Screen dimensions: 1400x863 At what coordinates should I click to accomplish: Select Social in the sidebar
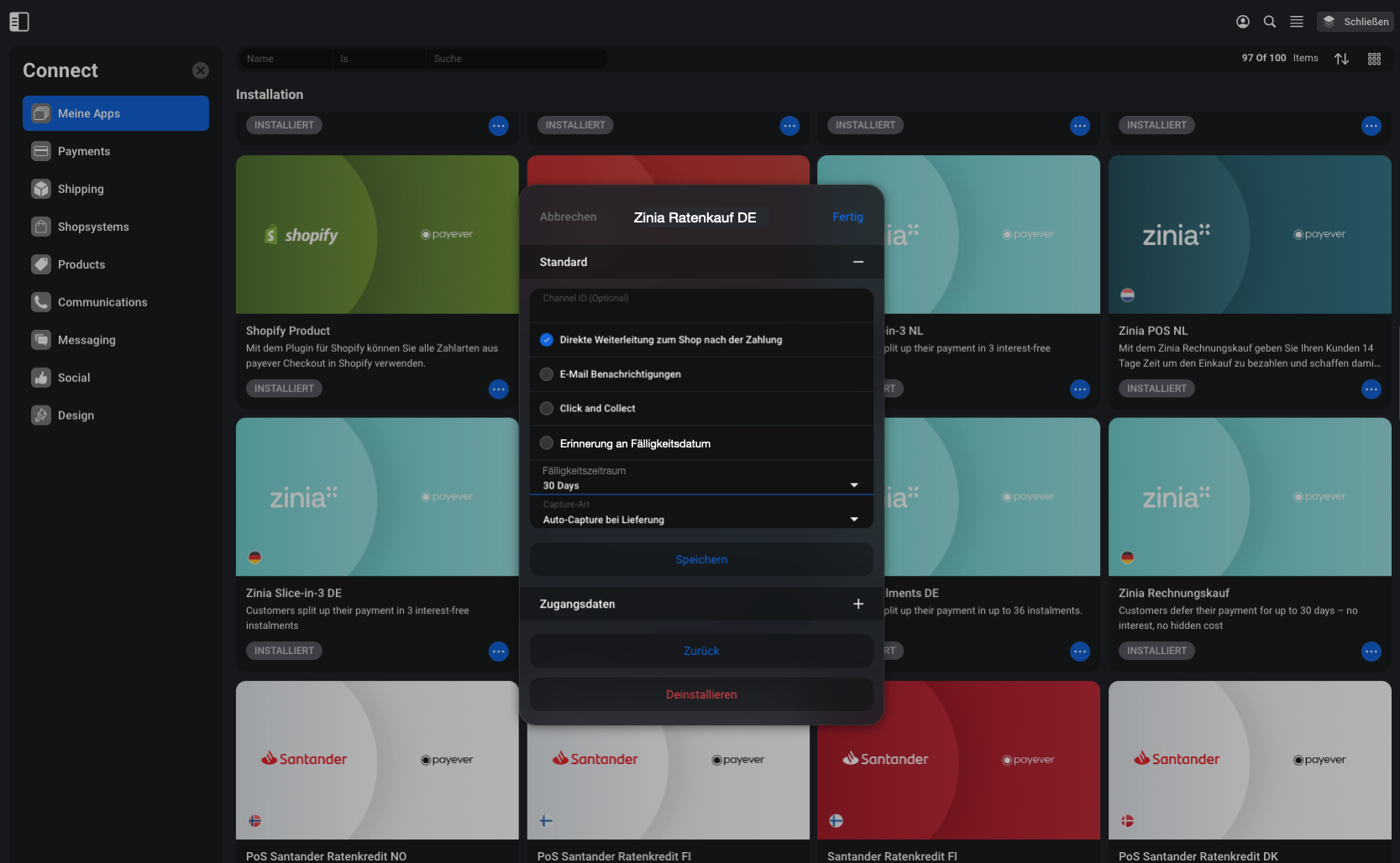[x=116, y=378]
